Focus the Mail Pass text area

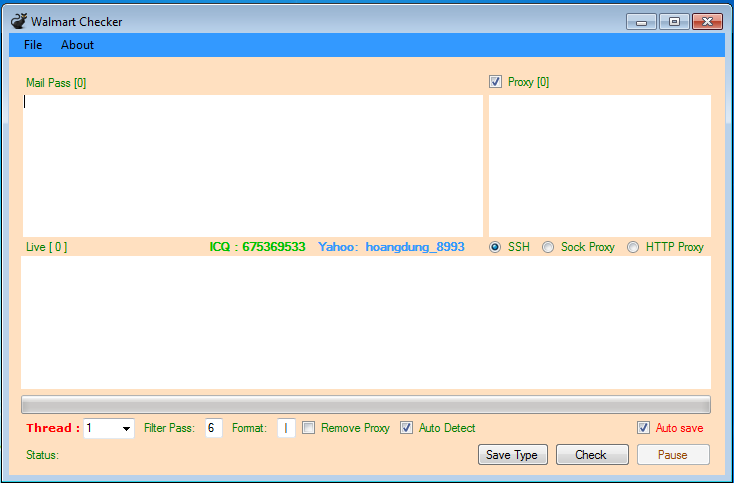253,166
